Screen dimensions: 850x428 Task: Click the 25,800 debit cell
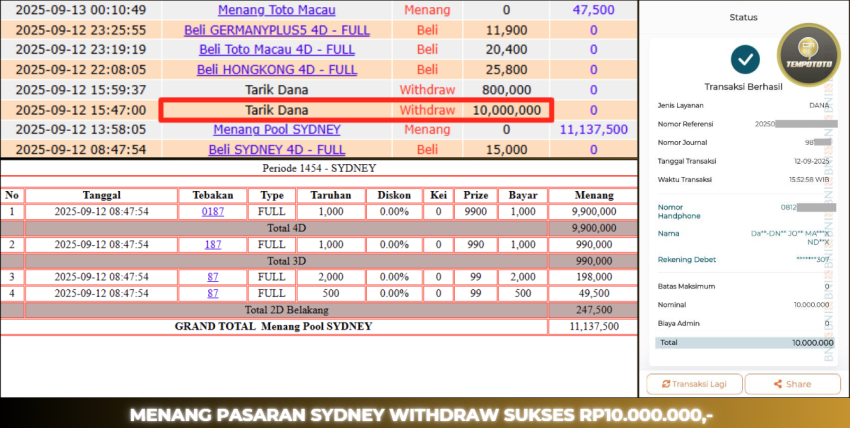[x=506, y=70]
